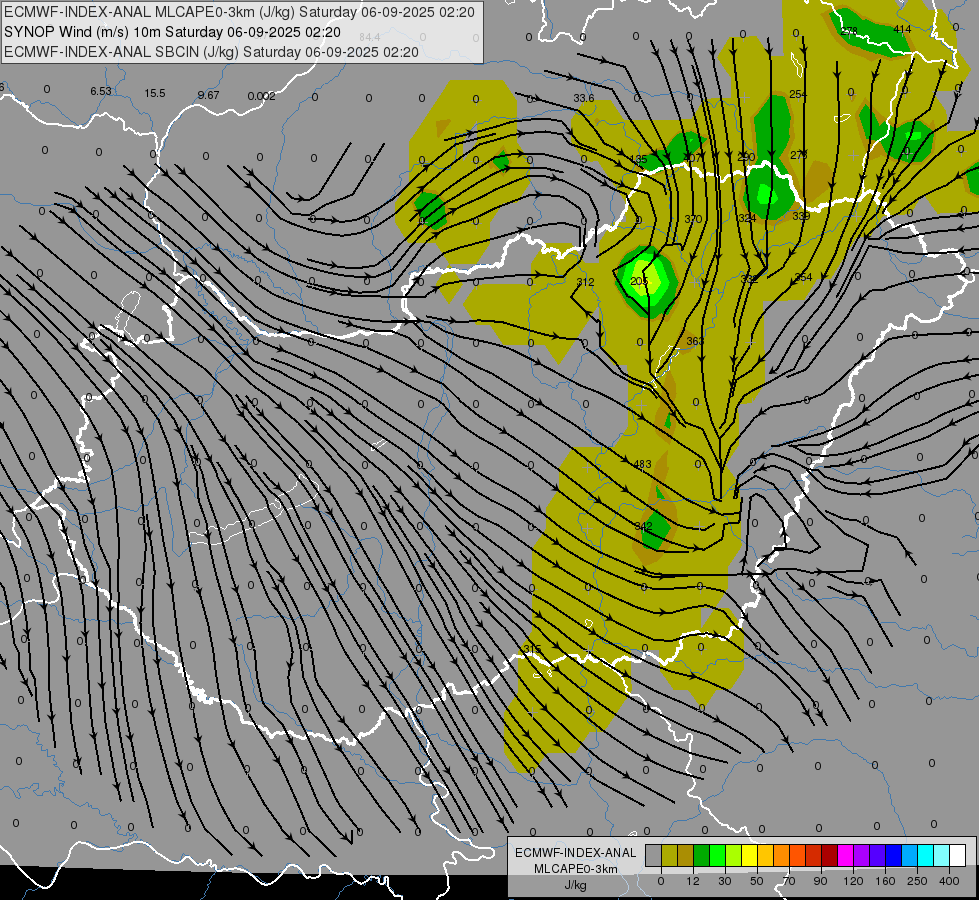Image resolution: width=979 pixels, height=900 pixels.
Task: Click the map value 315
Action: coord(532,650)
